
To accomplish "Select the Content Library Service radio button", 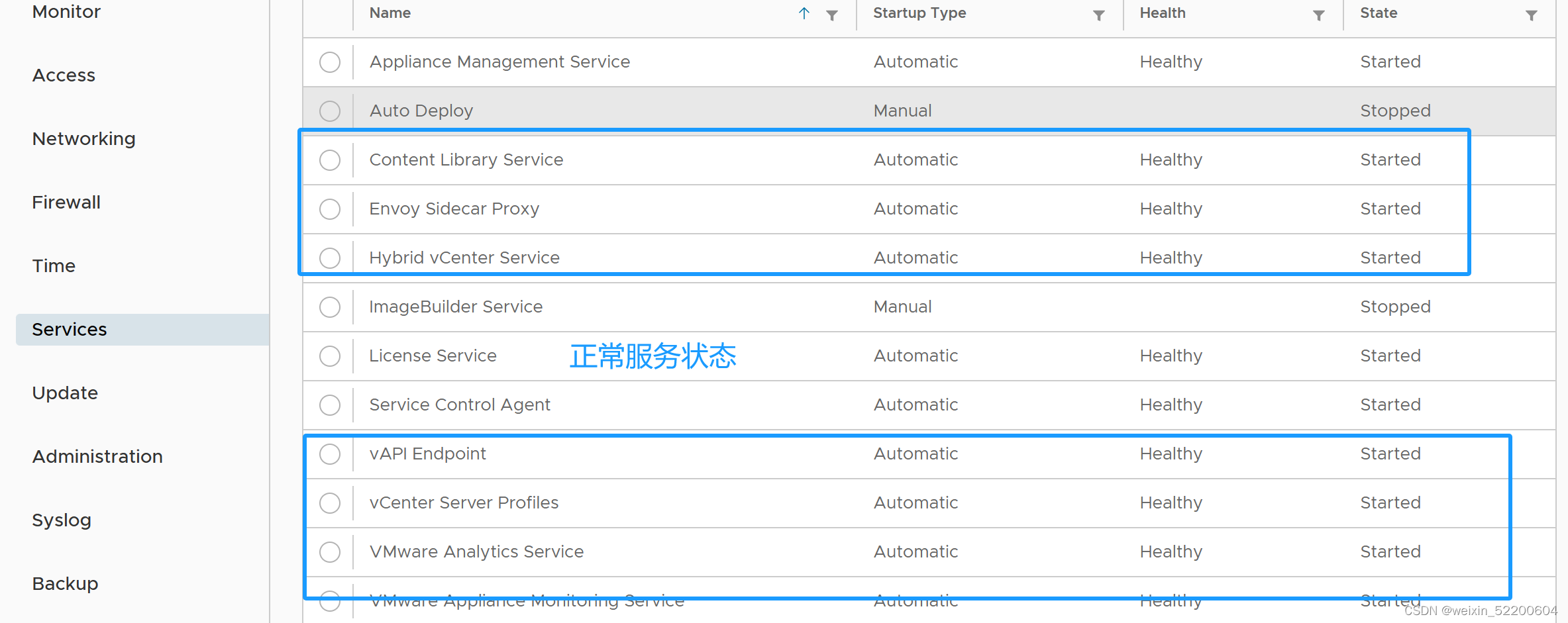I will [330, 160].
